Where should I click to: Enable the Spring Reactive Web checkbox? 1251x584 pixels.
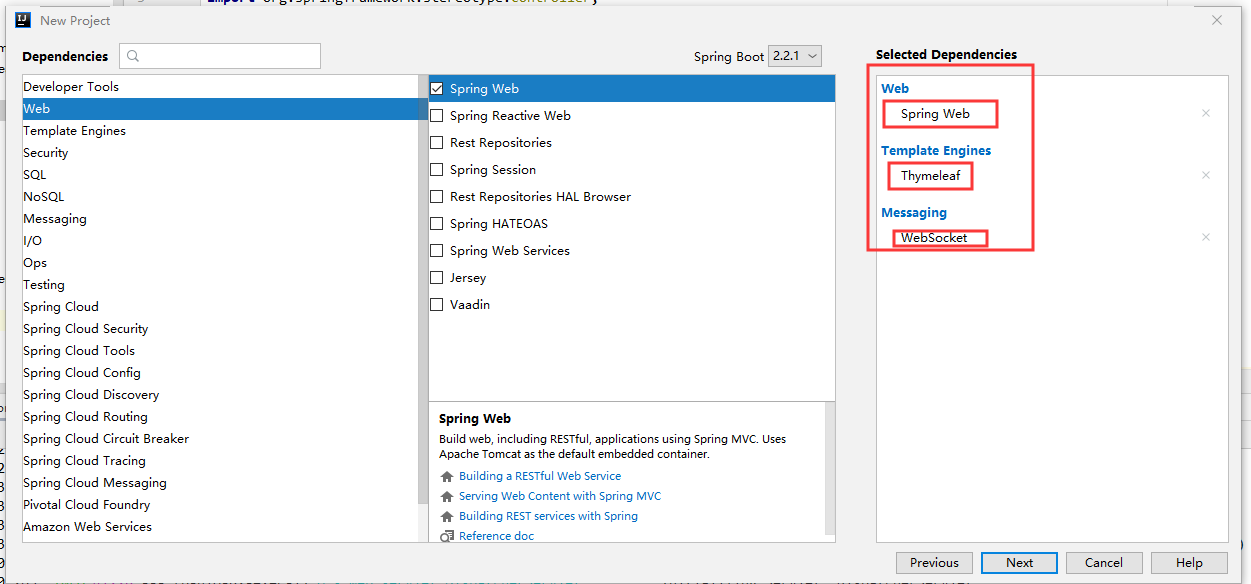437,116
